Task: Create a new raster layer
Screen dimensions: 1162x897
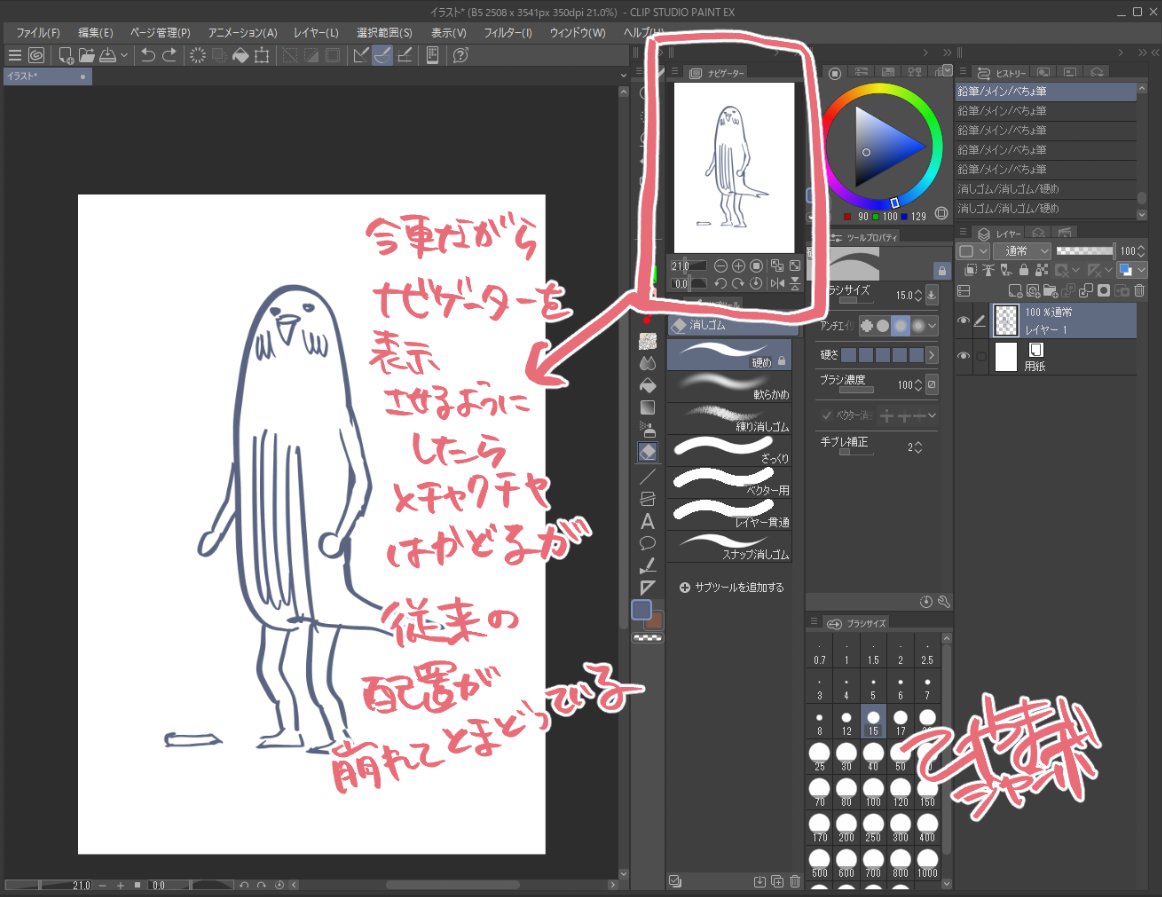Action: click(1015, 290)
